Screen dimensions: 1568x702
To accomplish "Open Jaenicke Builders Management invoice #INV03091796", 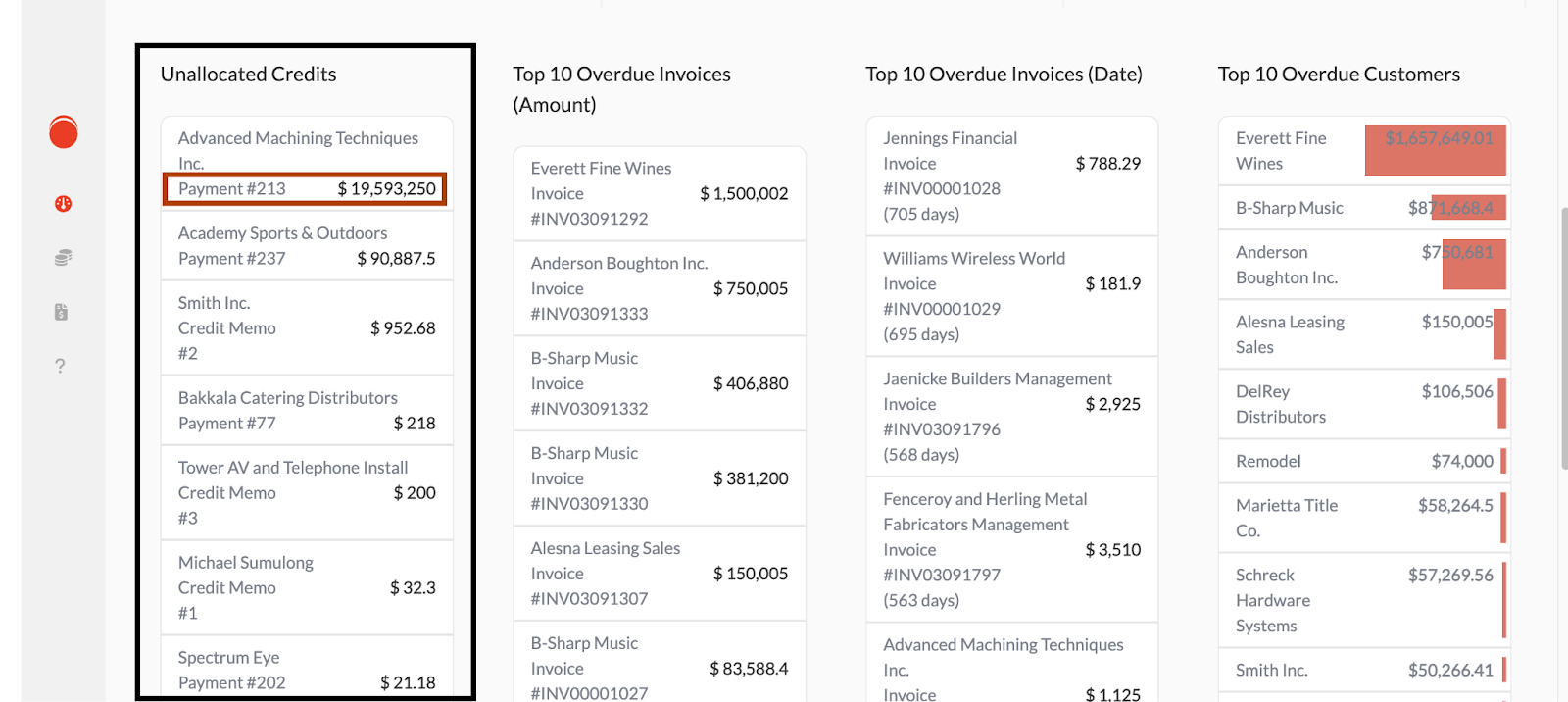I will click(x=1012, y=417).
